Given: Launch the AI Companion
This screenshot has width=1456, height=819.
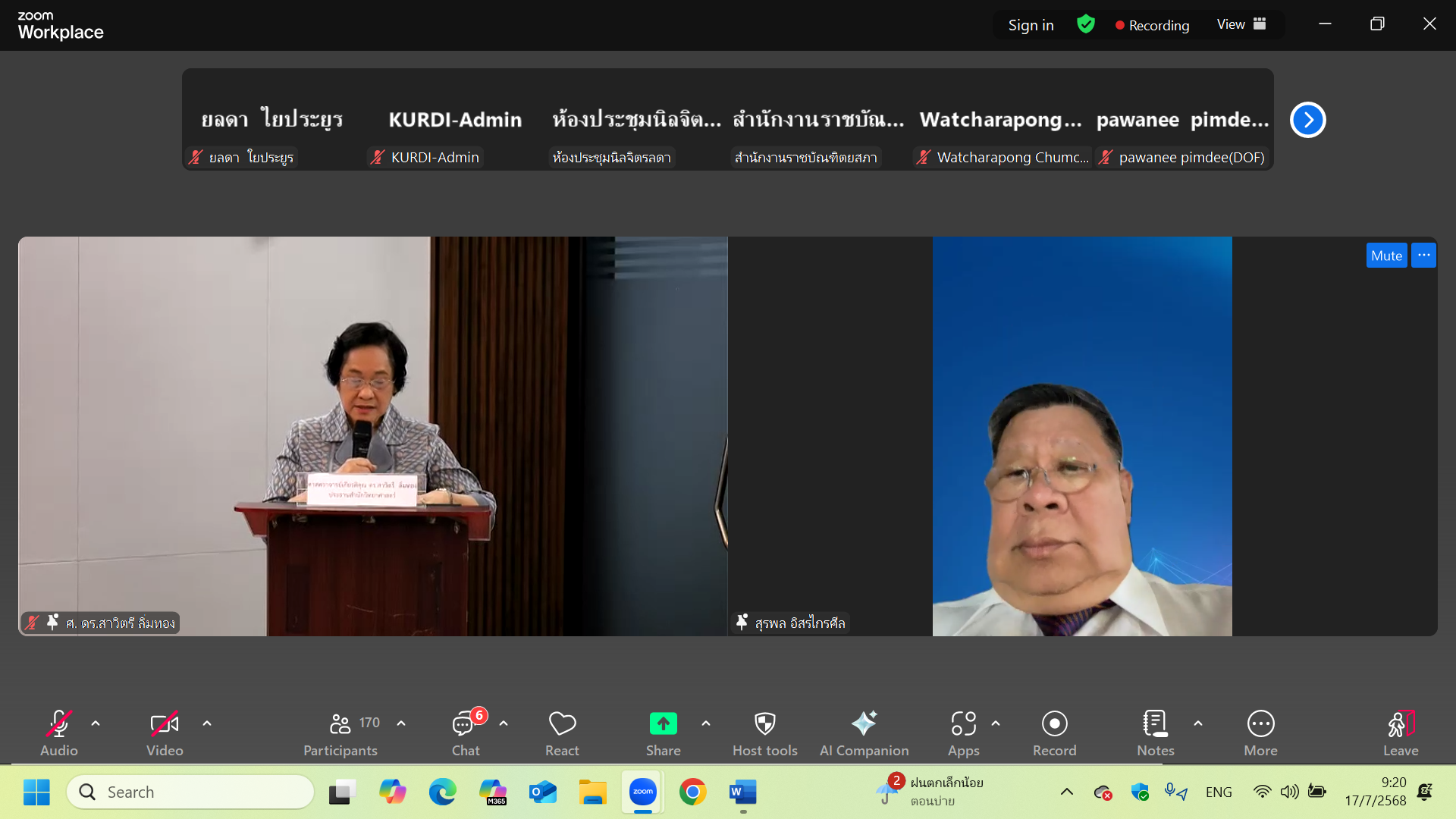Looking at the screenshot, I should (x=864, y=733).
